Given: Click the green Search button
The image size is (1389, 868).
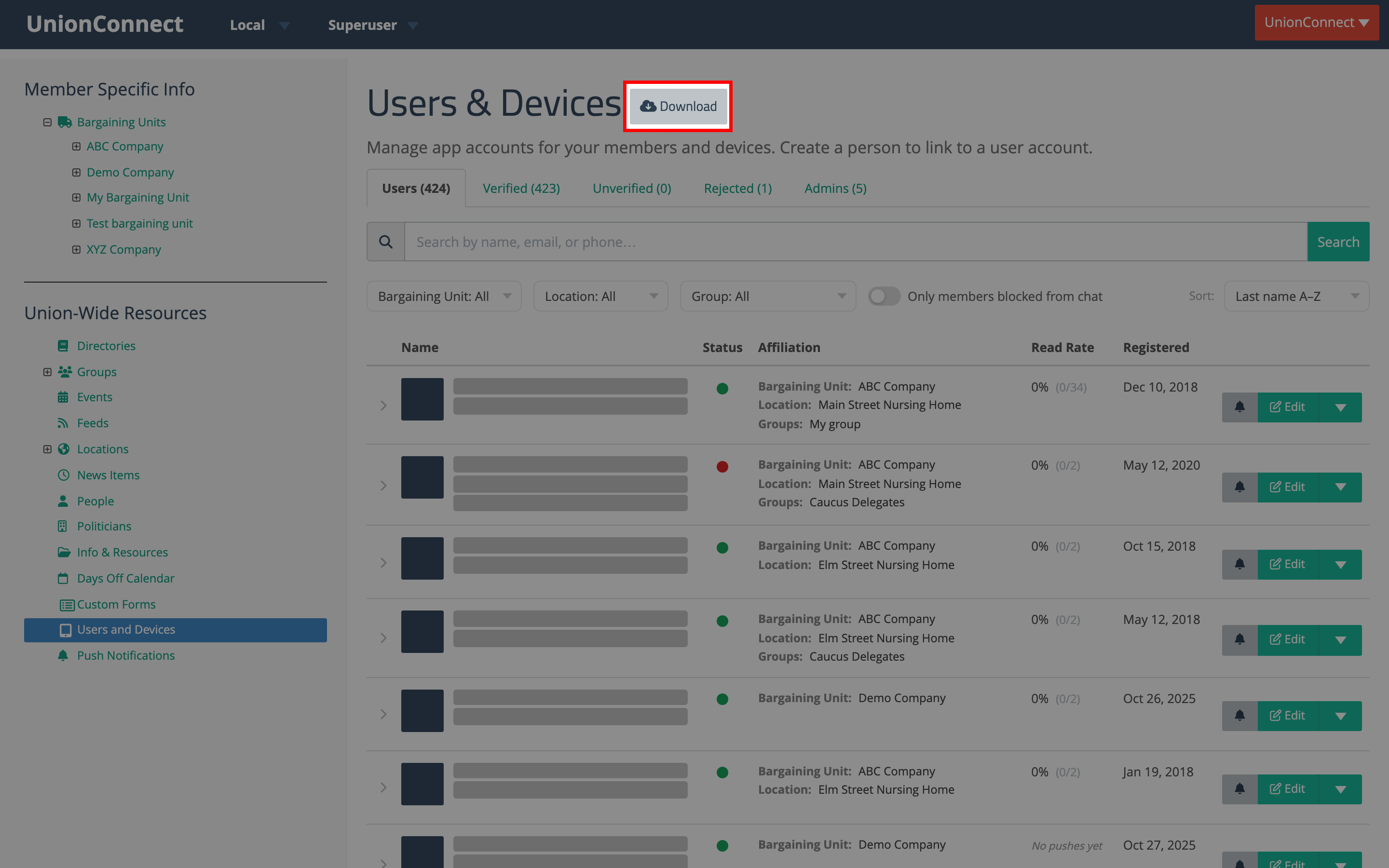Looking at the screenshot, I should point(1338,242).
